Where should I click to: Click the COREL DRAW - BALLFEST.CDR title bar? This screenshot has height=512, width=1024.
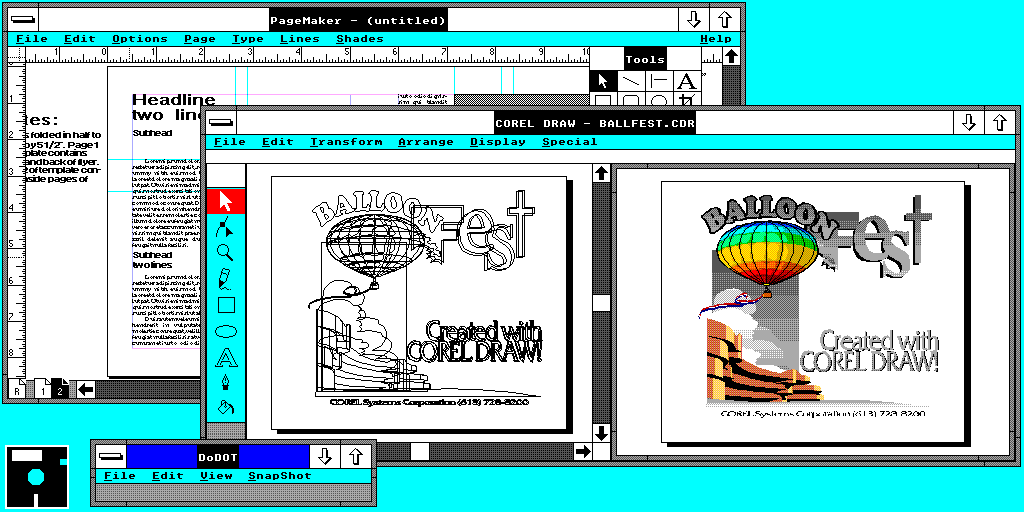pyautogui.click(x=595, y=122)
